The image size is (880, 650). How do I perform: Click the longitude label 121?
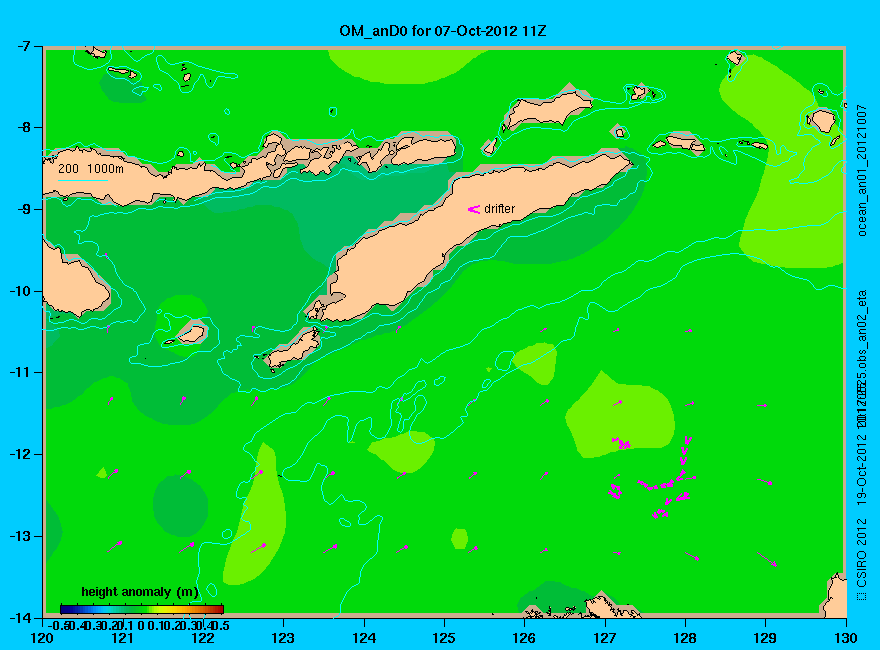(x=122, y=638)
